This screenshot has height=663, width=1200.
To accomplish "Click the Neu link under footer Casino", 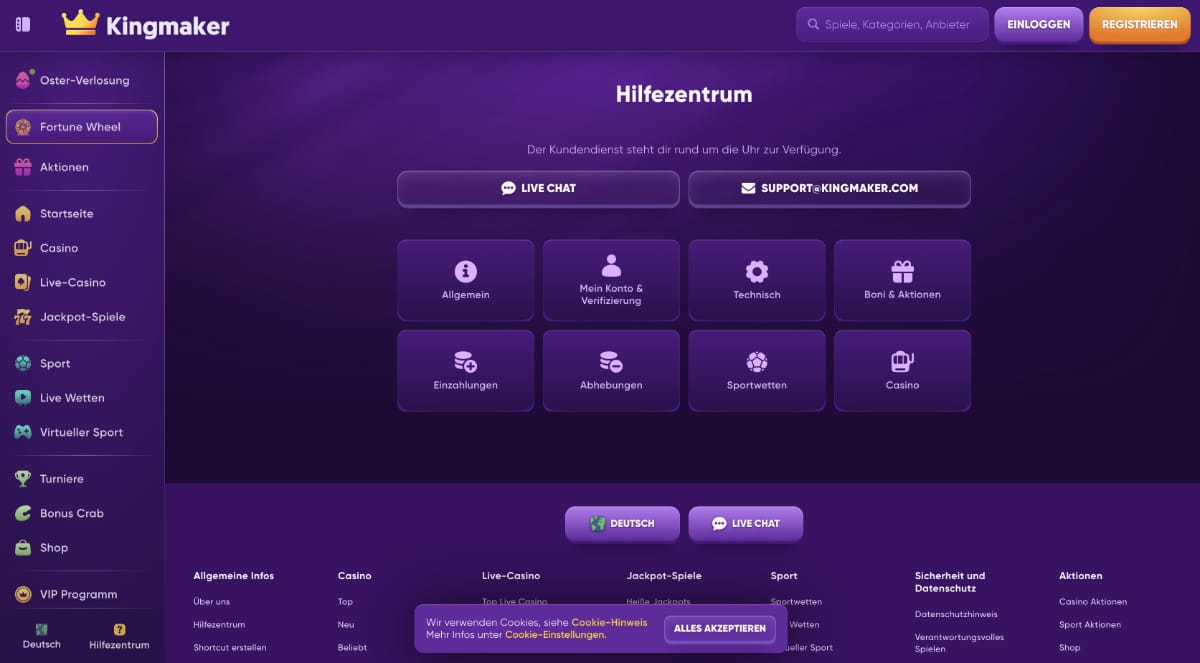I will tap(346, 625).
